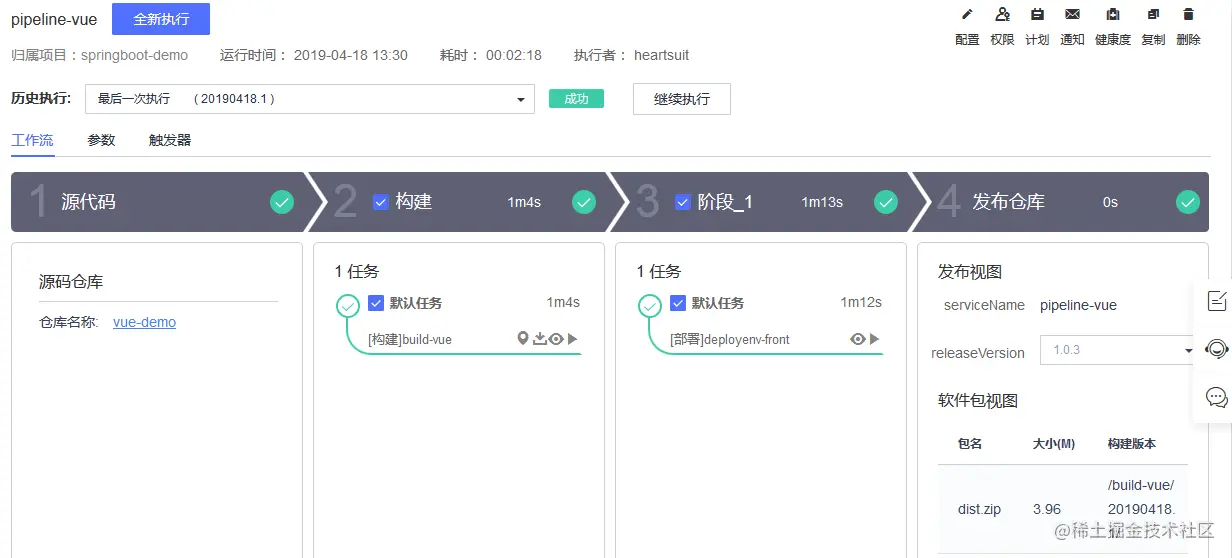Image resolution: width=1232 pixels, height=558 pixels.
Task: Open the 健康度 health icon
Action: click(x=1113, y=14)
